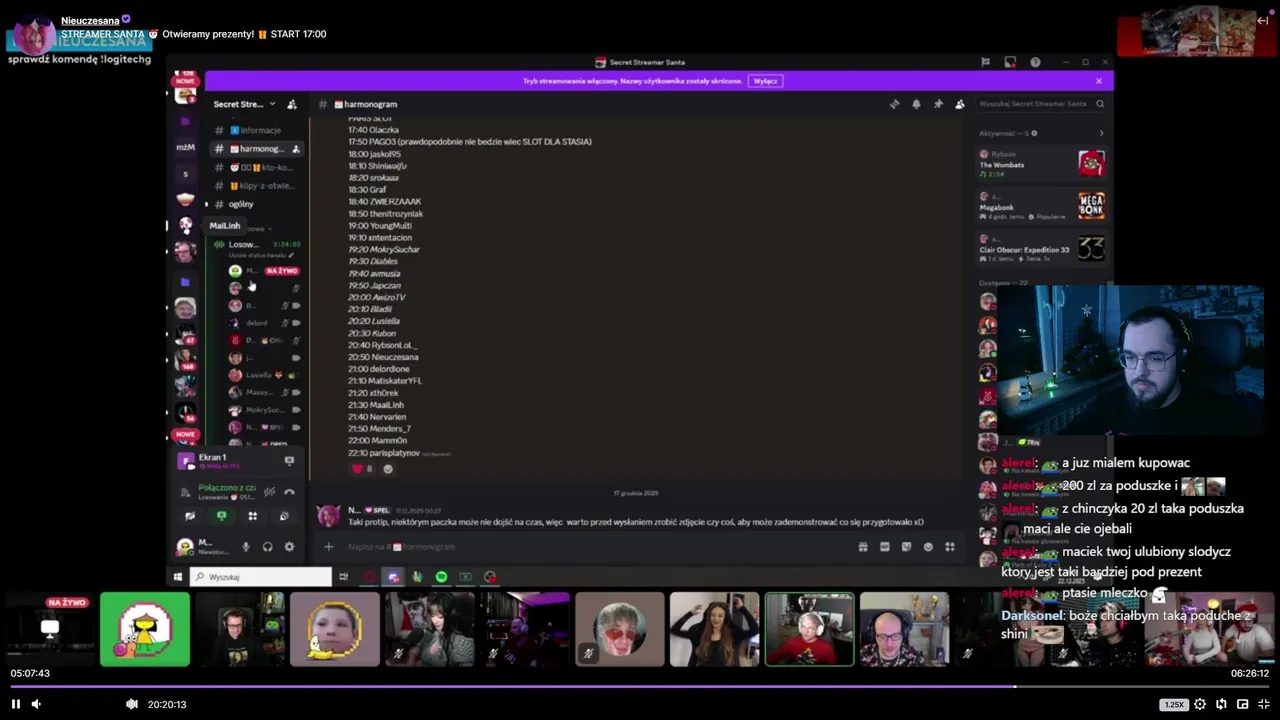Open soundboard icon in voice panel
Image resolution: width=1280 pixels, height=720 pixels.
click(x=284, y=516)
